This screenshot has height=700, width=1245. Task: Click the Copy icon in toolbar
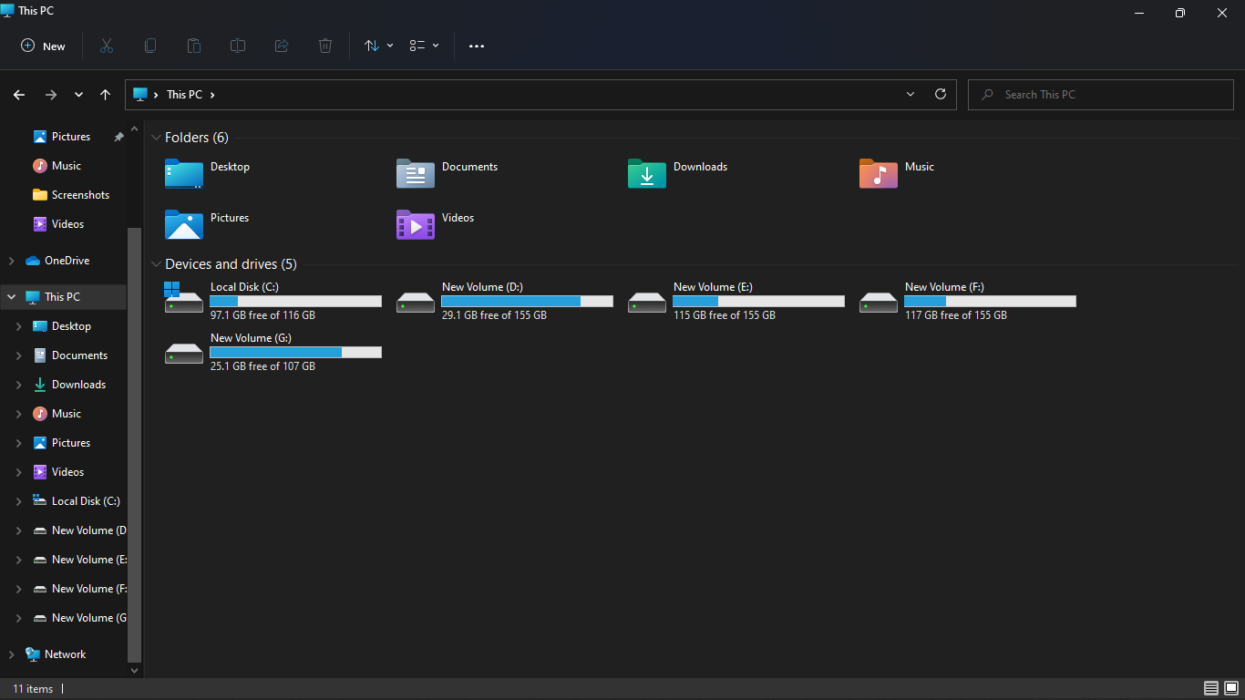(x=150, y=46)
